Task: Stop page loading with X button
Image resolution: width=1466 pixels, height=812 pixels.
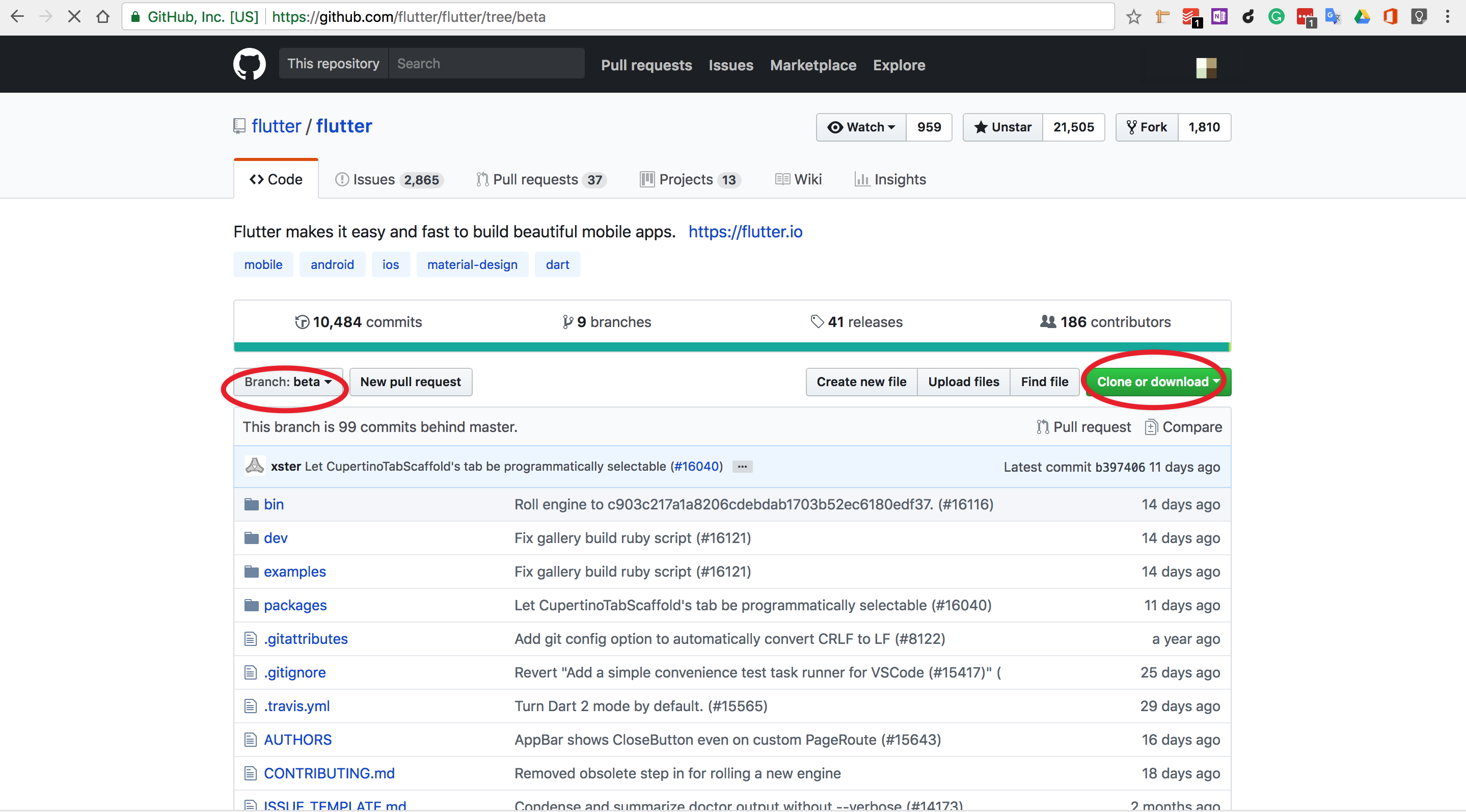Action: [74, 16]
